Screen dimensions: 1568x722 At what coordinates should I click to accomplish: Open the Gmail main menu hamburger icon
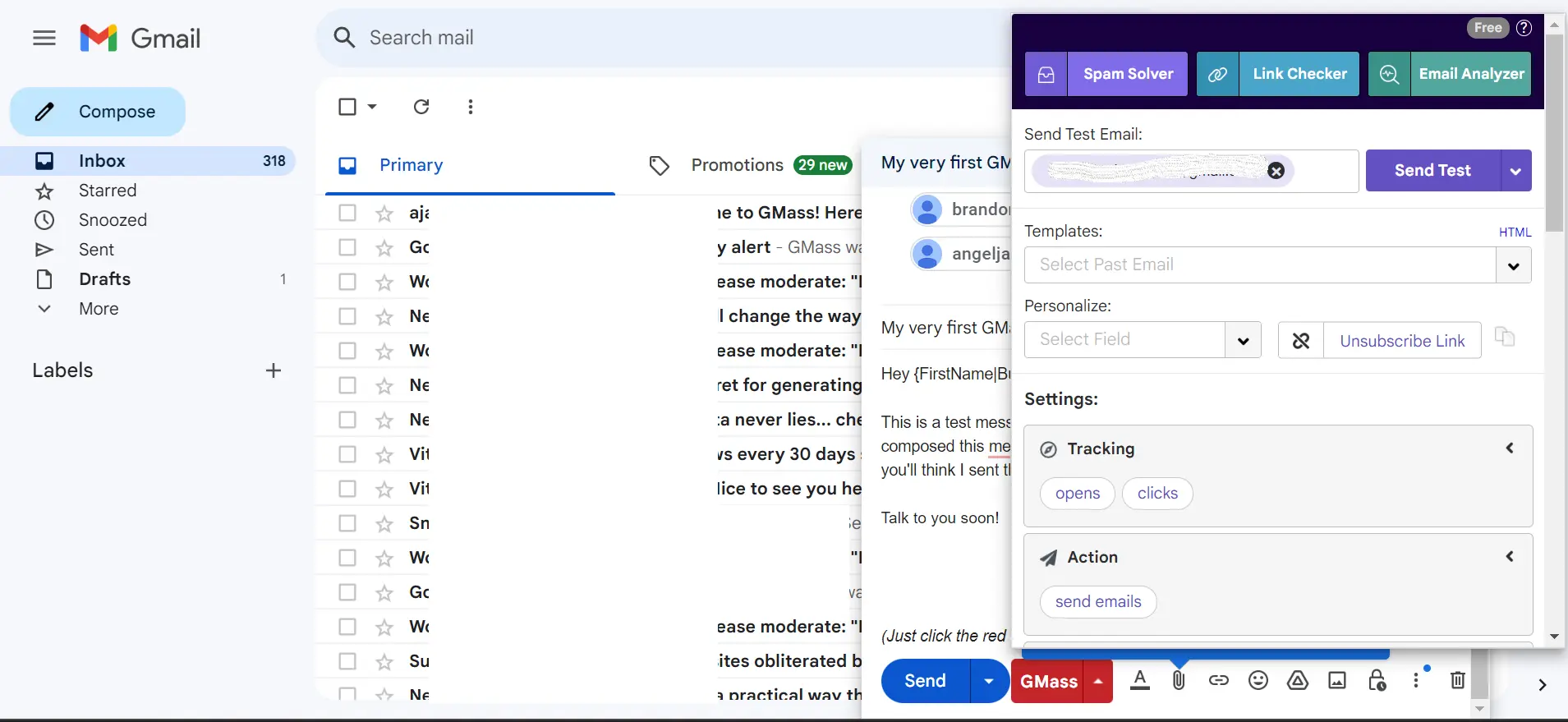44,38
